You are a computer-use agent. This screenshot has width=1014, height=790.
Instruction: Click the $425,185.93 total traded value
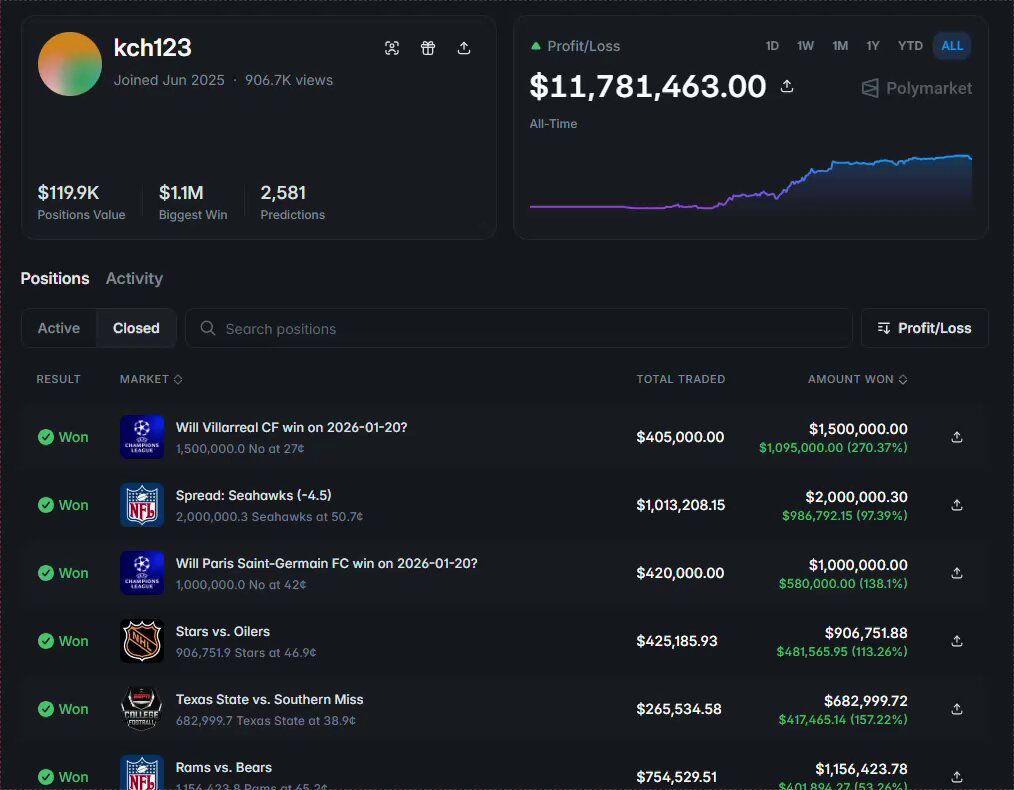tap(677, 641)
